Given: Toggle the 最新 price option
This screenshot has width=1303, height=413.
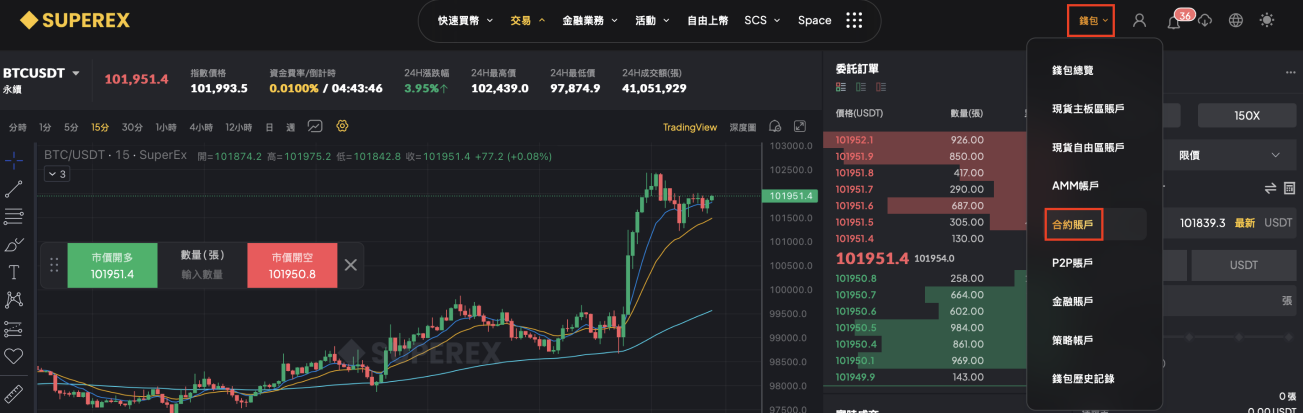Looking at the screenshot, I should 1244,223.
